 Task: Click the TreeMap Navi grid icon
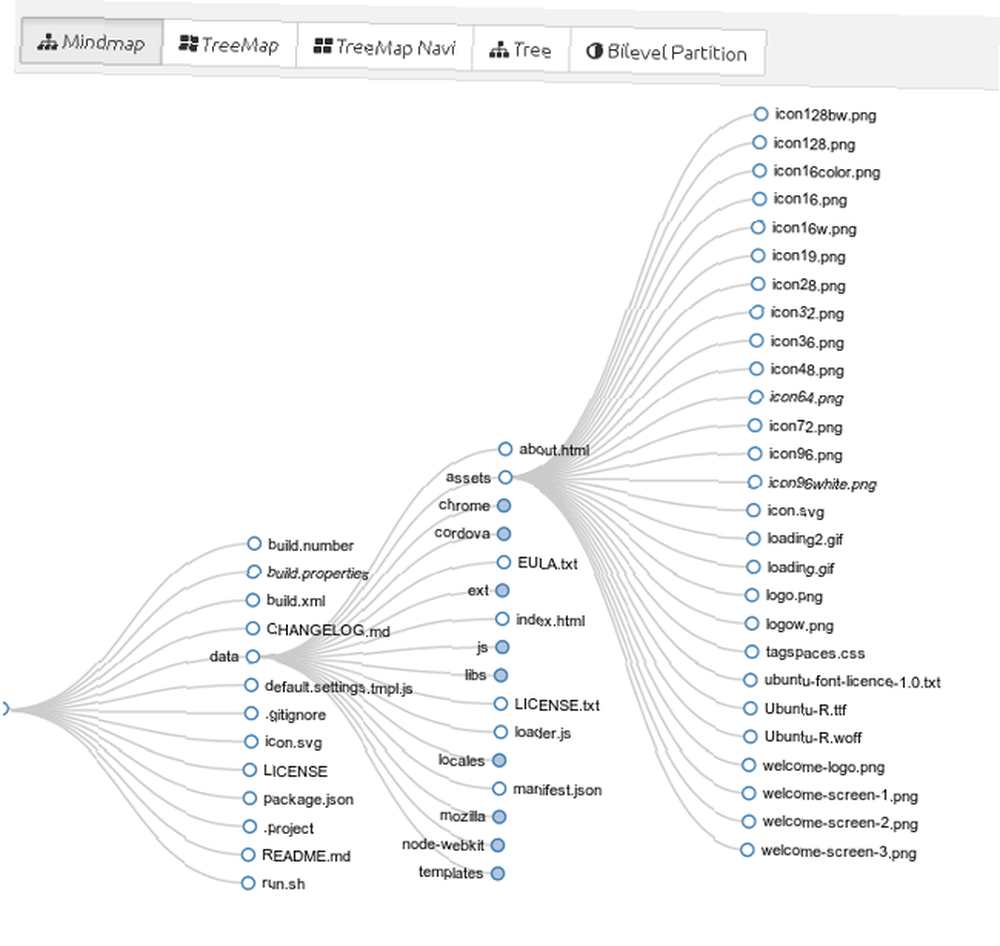(323, 46)
